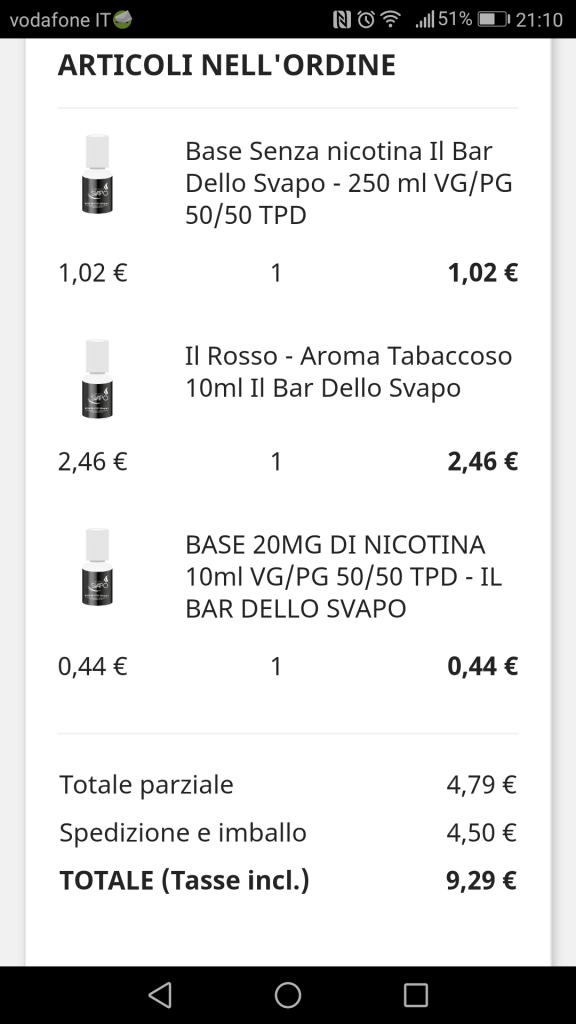This screenshot has height=1024, width=576.
Task: Open recent apps with the square icon
Action: 415,995
